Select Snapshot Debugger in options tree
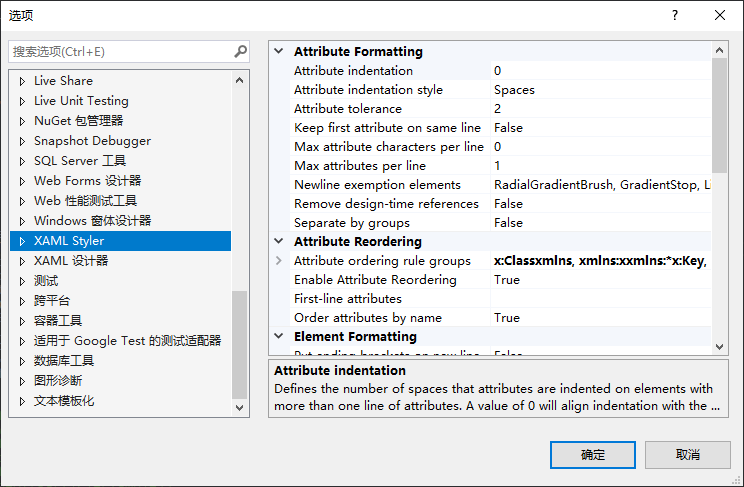The width and height of the screenshot is (744, 487). tap(92, 141)
